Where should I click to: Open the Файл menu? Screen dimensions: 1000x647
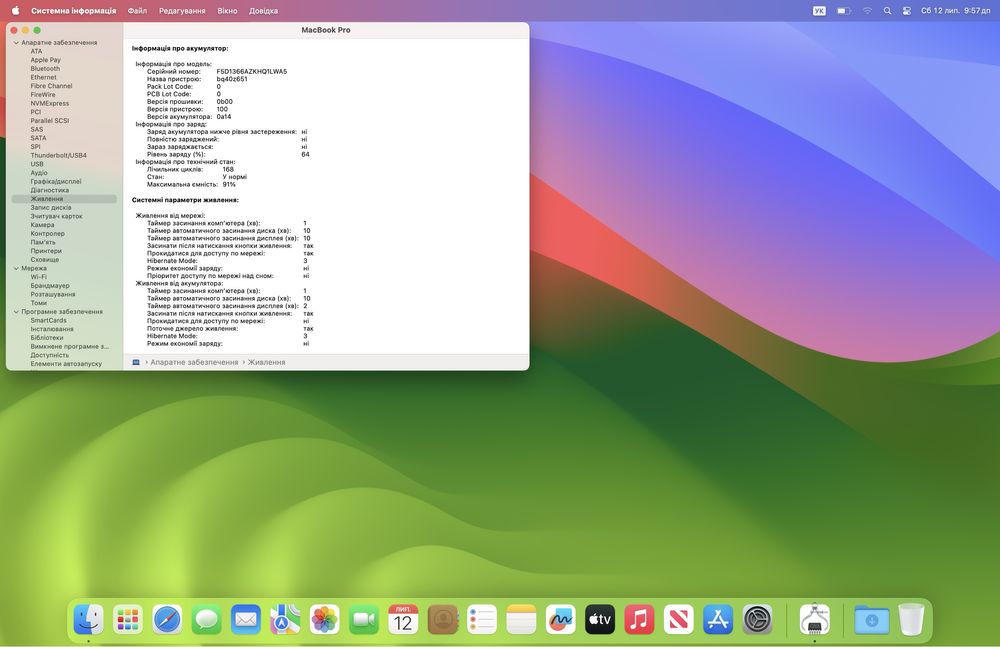click(x=137, y=11)
